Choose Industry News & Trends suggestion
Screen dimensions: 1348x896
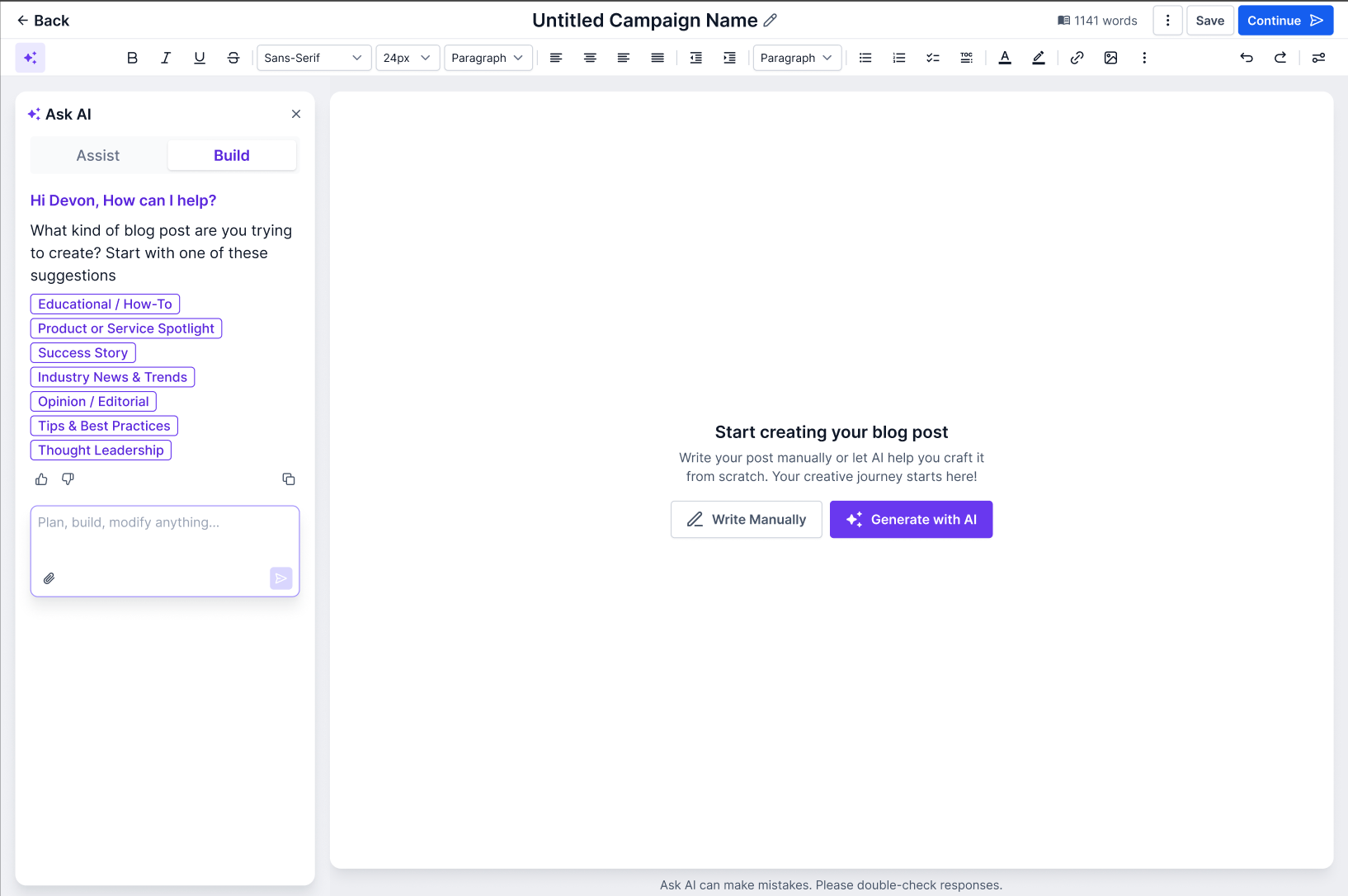112,377
